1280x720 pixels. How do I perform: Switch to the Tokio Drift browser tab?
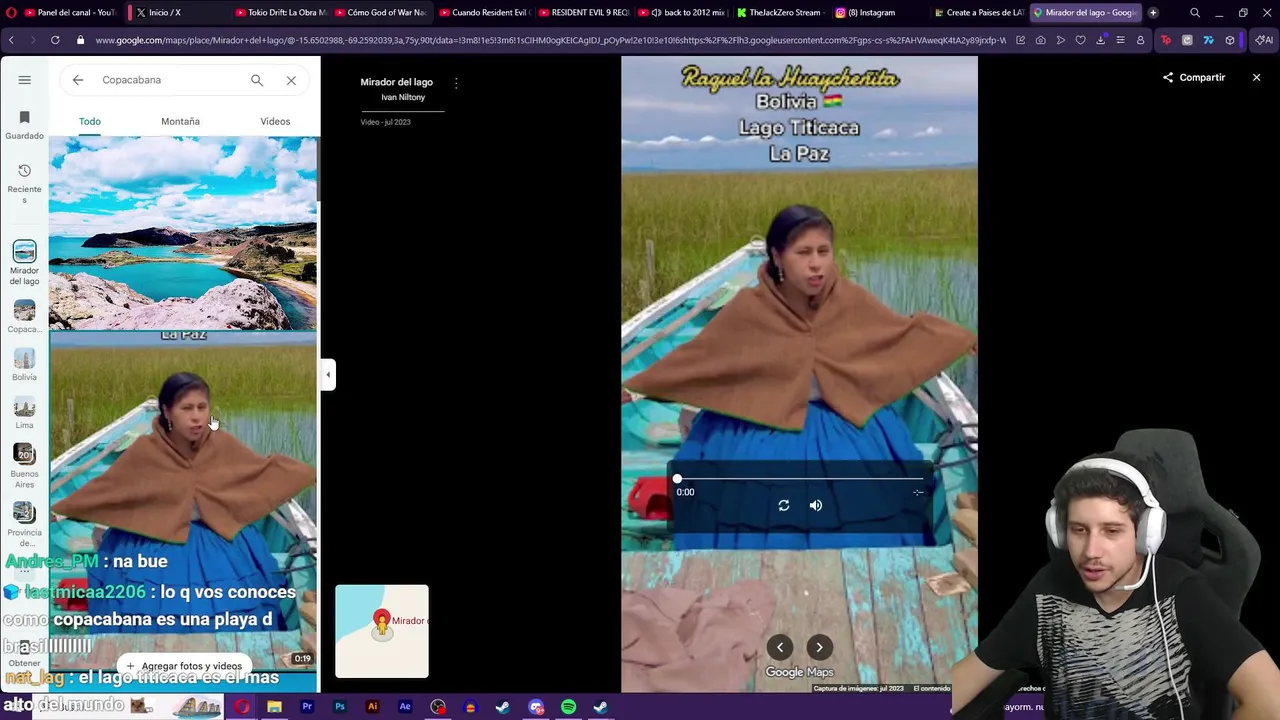point(280,13)
